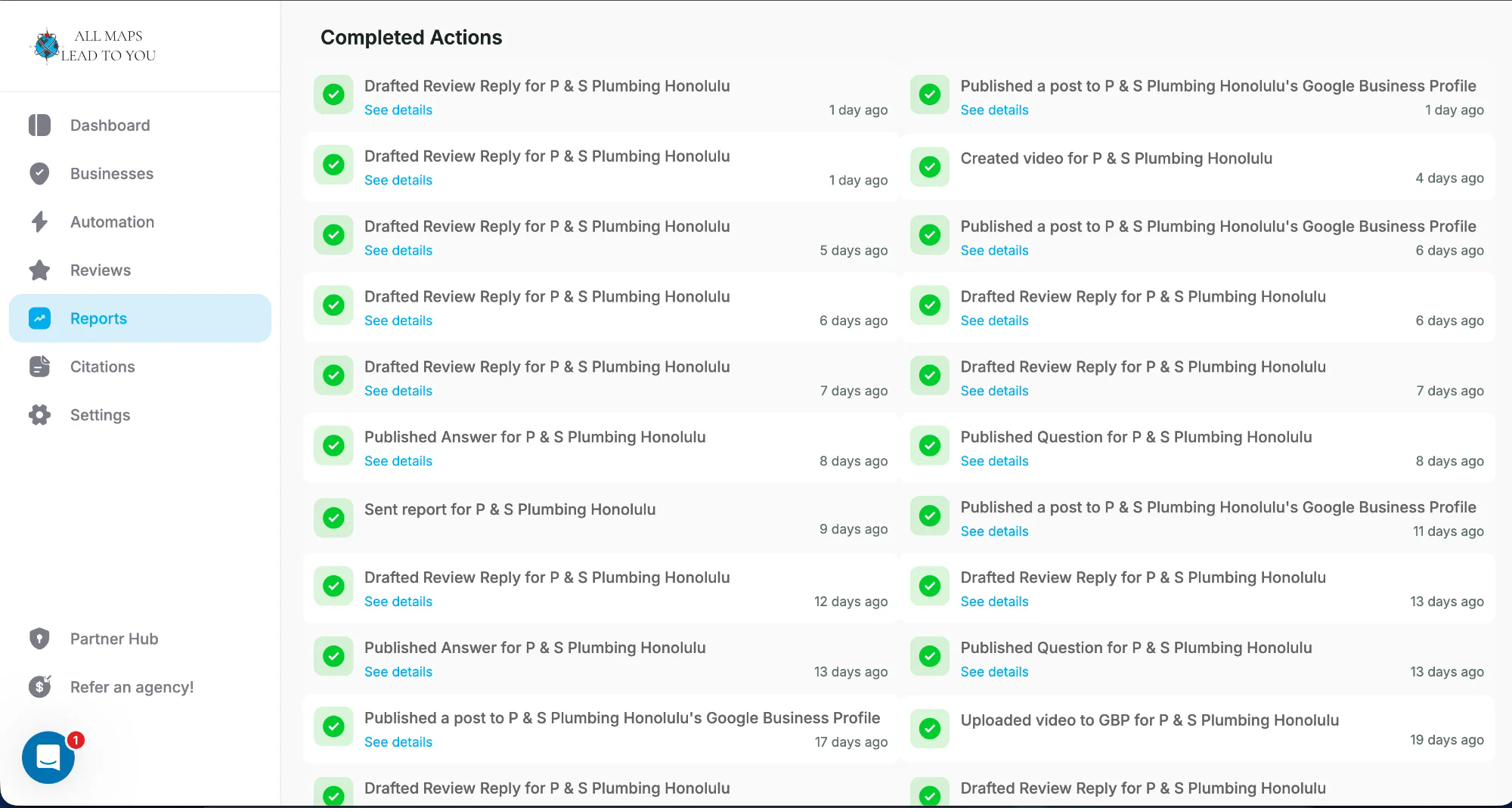View details of post published 17 days ago
Screen dimensions: 1512x812
398,742
